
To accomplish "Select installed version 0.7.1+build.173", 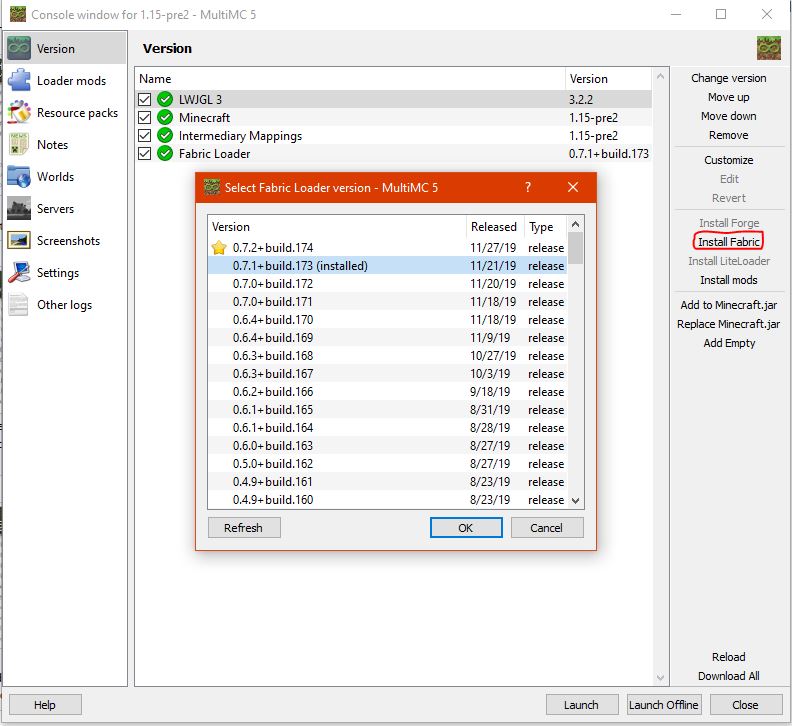I will [x=387, y=266].
